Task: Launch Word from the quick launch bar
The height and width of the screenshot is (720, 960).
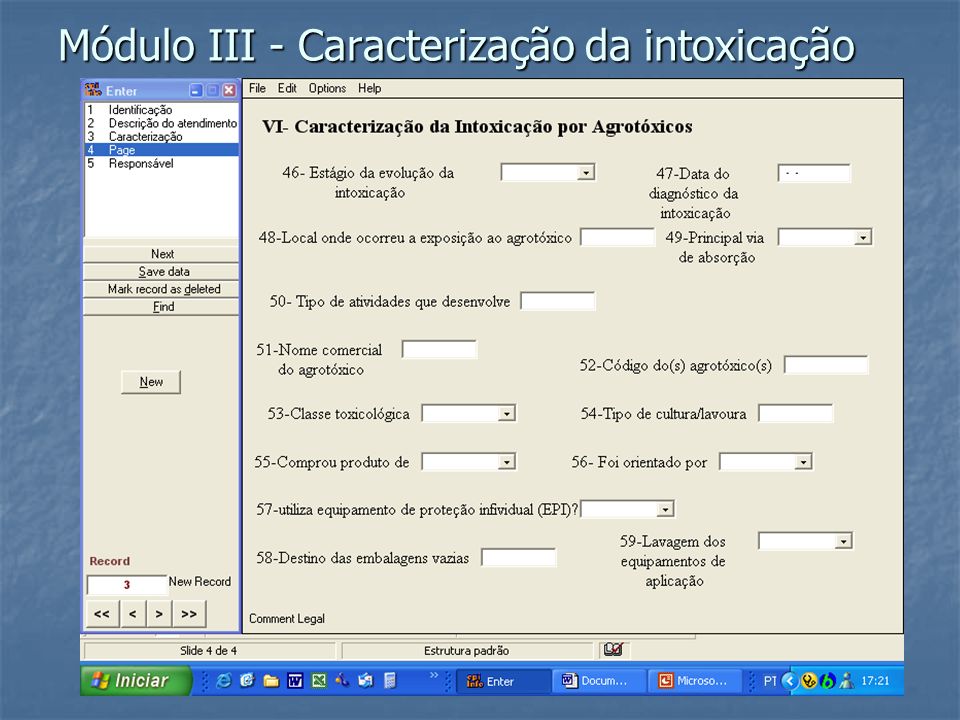Action: point(294,681)
